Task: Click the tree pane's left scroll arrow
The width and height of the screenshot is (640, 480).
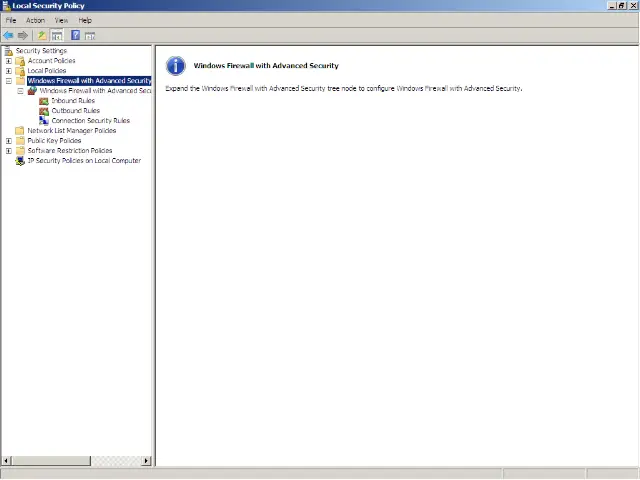Action: click(x=6, y=461)
